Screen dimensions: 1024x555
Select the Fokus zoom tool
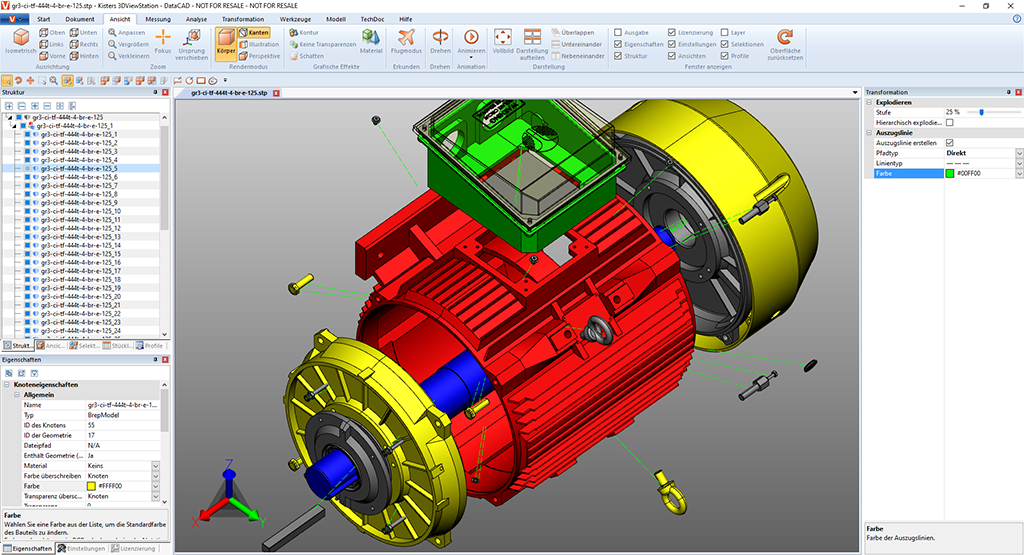click(x=163, y=40)
